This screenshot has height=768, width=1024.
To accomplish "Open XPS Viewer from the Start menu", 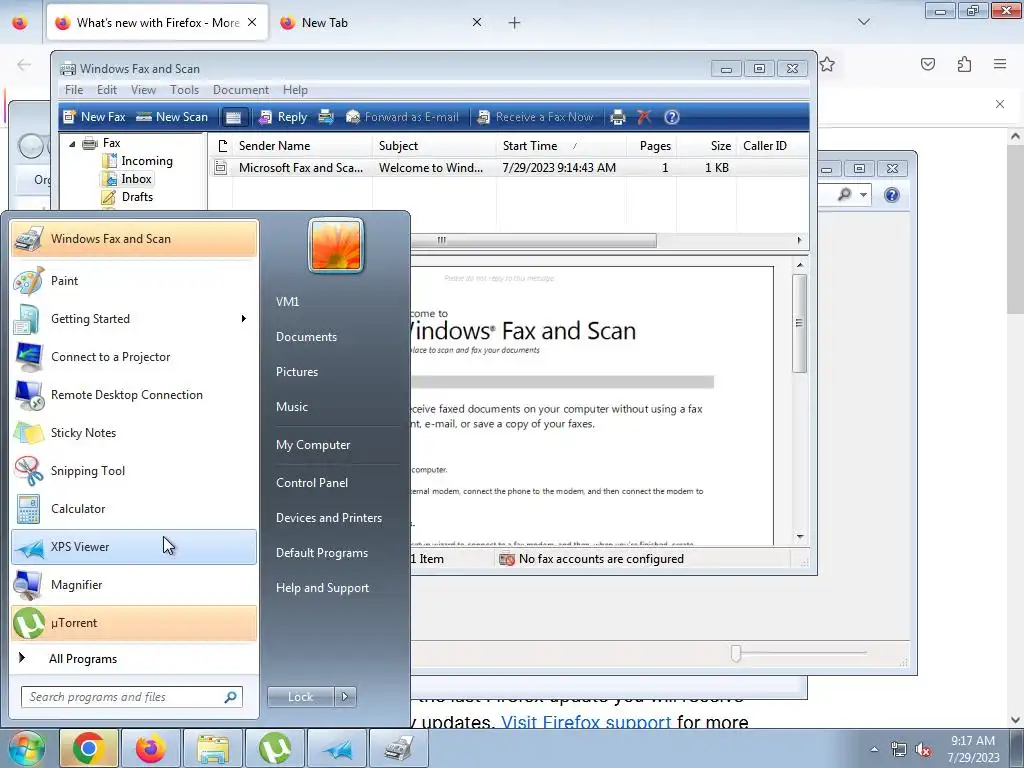I will tap(134, 547).
